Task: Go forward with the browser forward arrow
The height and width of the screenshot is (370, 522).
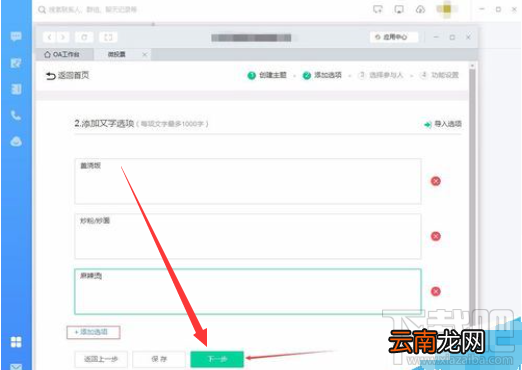Action: click(x=63, y=37)
